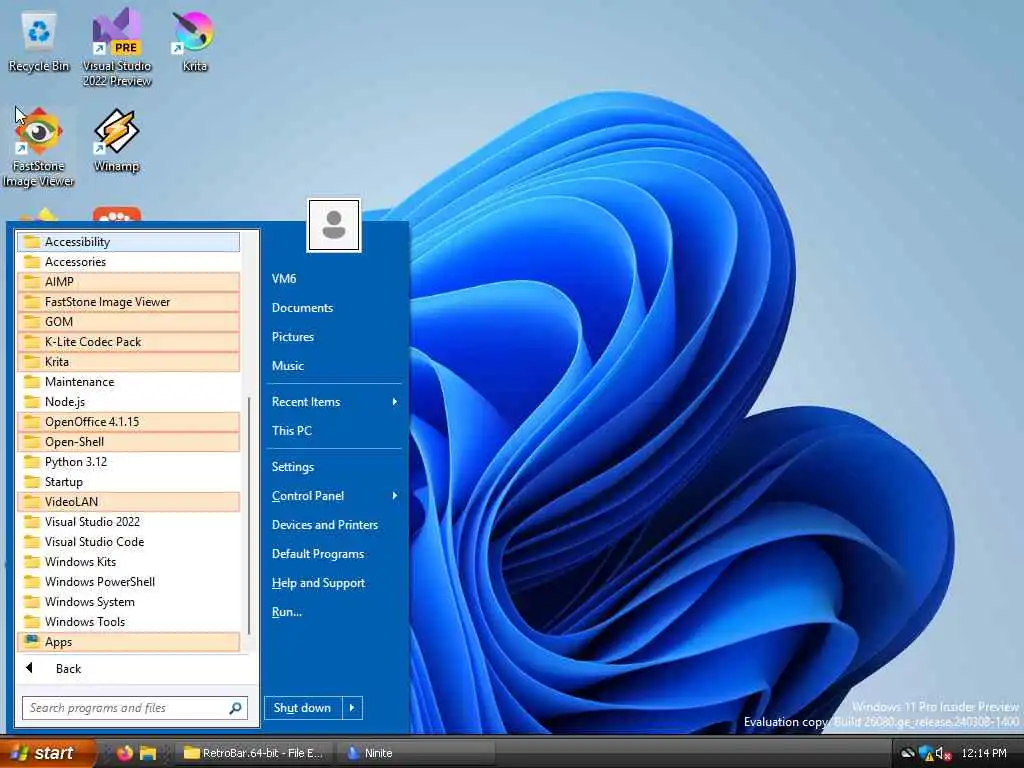Open the Accessibility folder in programs list

click(129, 242)
